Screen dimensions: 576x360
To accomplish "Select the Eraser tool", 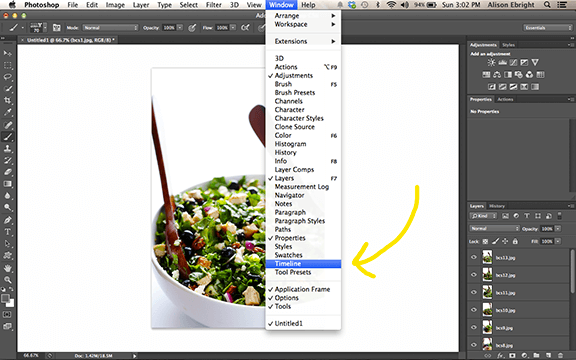I will (x=7, y=172).
